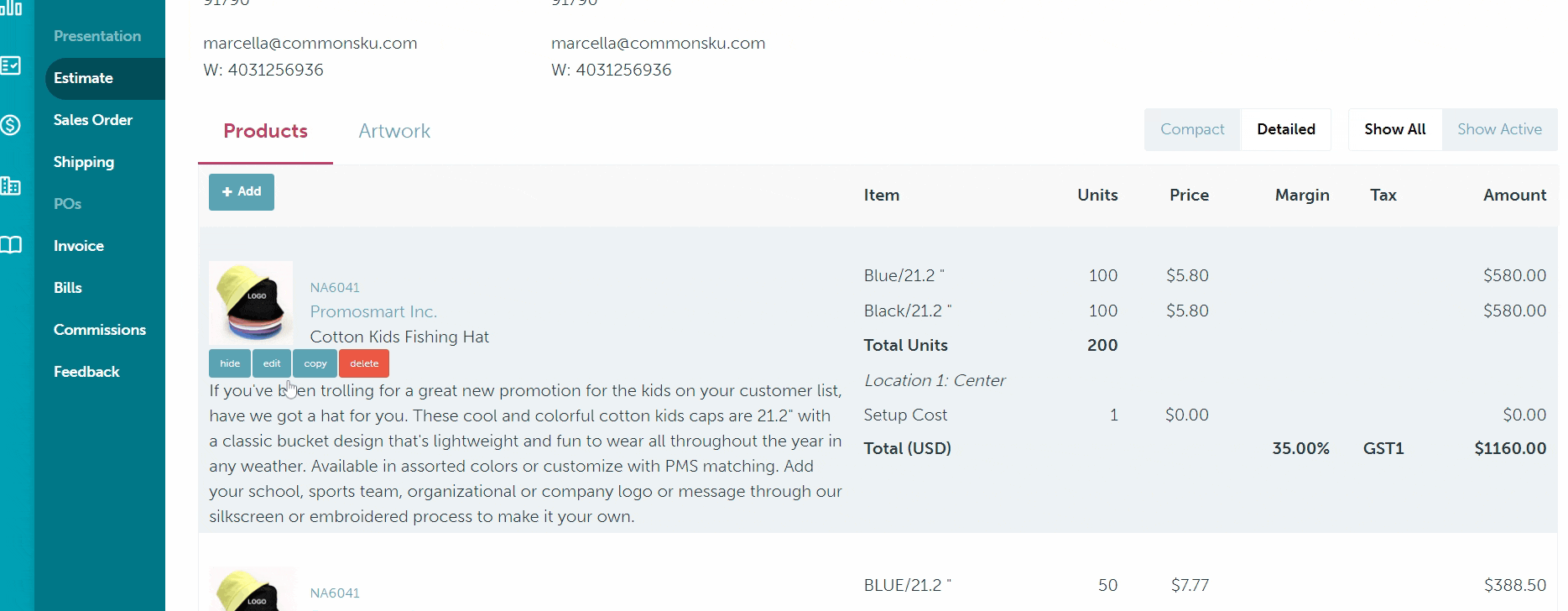Edit the Cotton Kids Fishing Hat item
Viewport: 1568px width, 611px height.
tap(272, 363)
